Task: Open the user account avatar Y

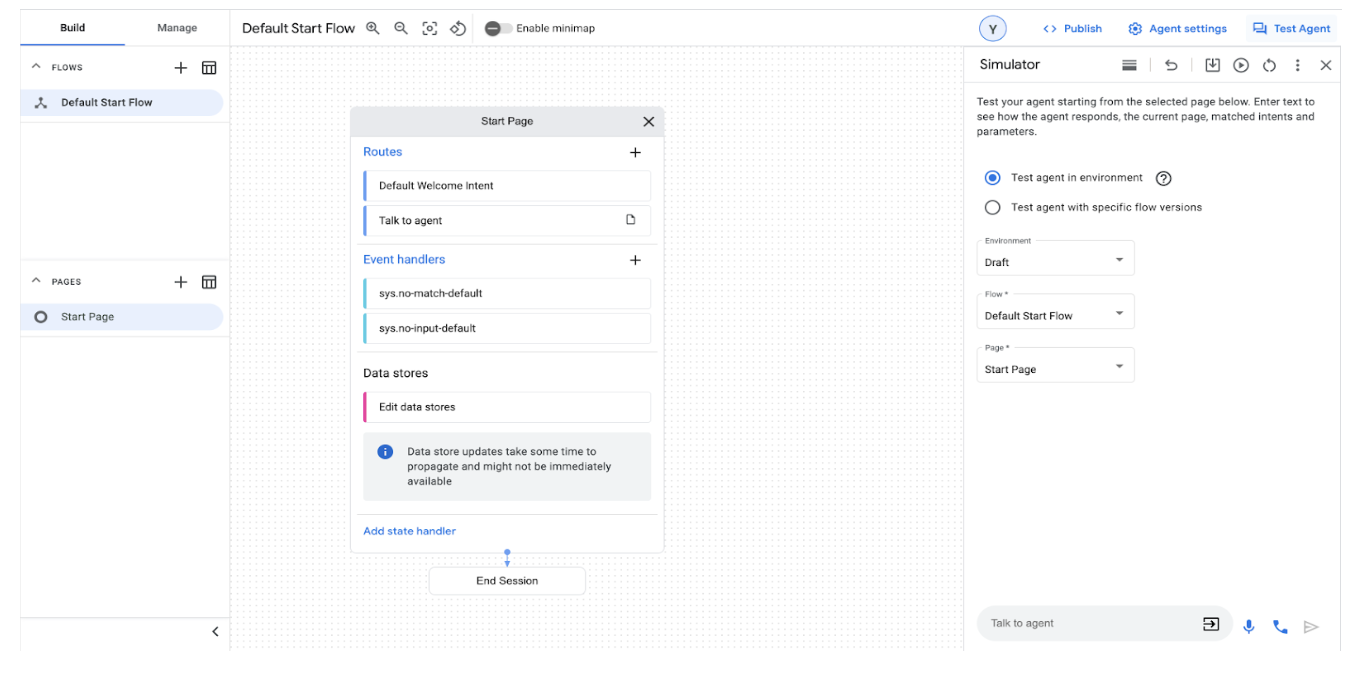Action: pyautogui.click(x=992, y=29)
